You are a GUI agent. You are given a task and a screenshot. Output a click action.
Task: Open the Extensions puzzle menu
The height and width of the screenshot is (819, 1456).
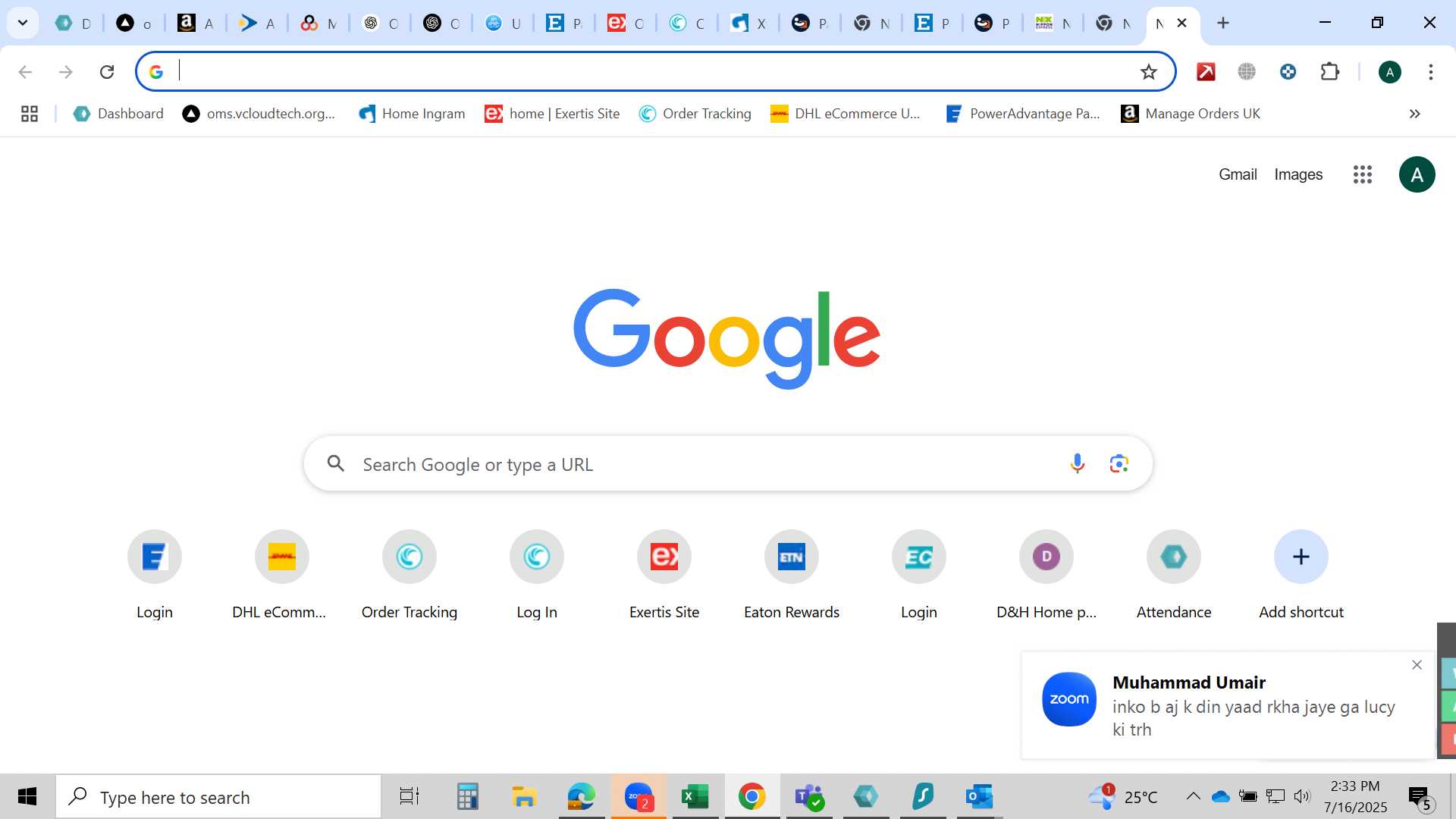(1329, 72)
